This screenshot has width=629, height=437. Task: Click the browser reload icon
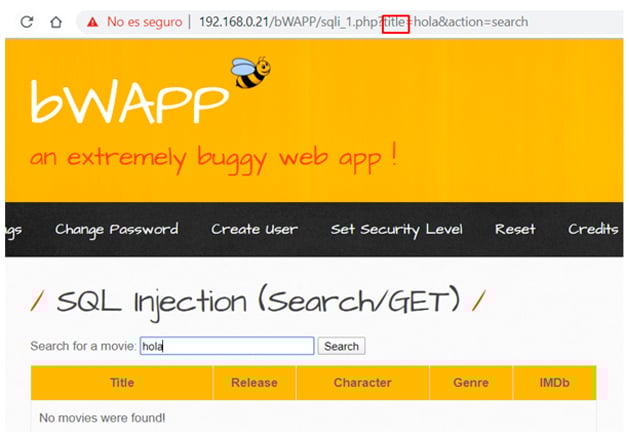[x=27, y=21]
